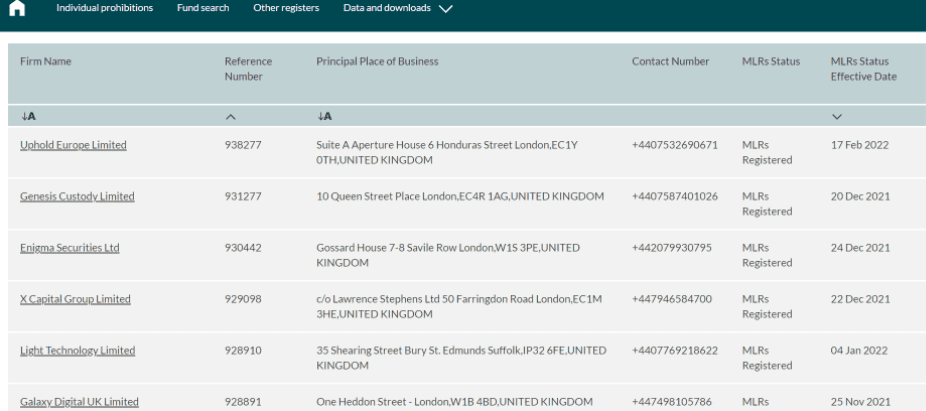Screen dimensions: 926x411
Task: Select the Firm Name column header
Action: [x=45, y=61]
